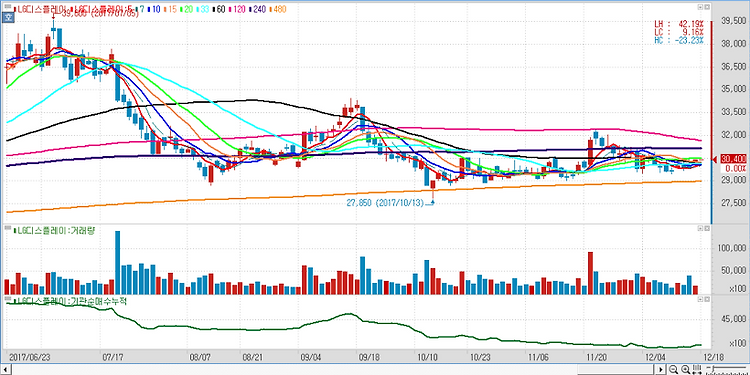Close the institutional net-buy pane

click(x=706, y=298)
